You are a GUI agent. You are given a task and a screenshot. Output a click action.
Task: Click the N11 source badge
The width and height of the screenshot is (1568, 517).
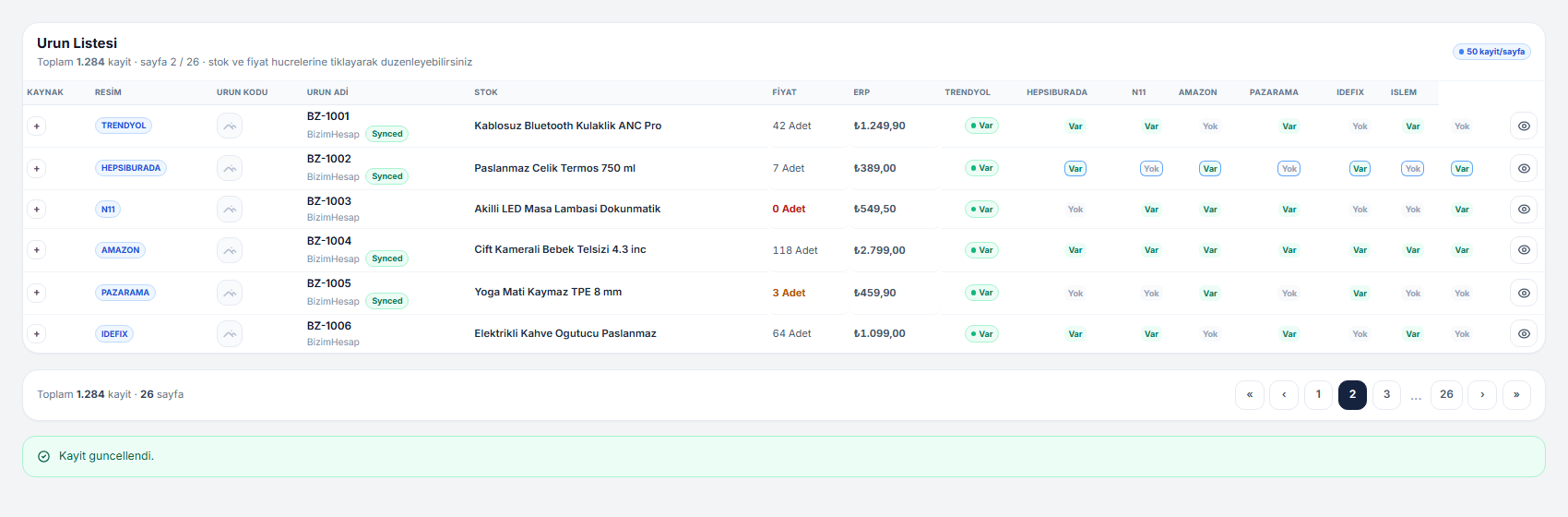coord(108,209)
